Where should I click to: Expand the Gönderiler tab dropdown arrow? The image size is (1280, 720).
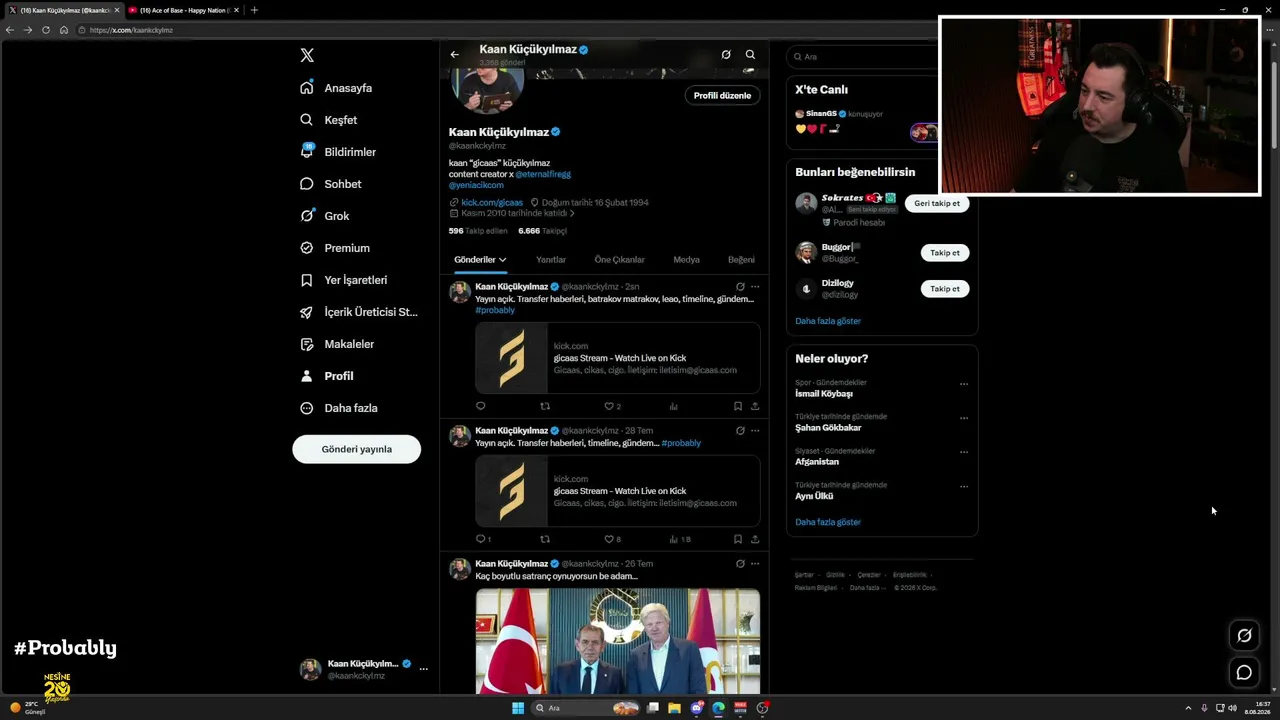point(503,260)
